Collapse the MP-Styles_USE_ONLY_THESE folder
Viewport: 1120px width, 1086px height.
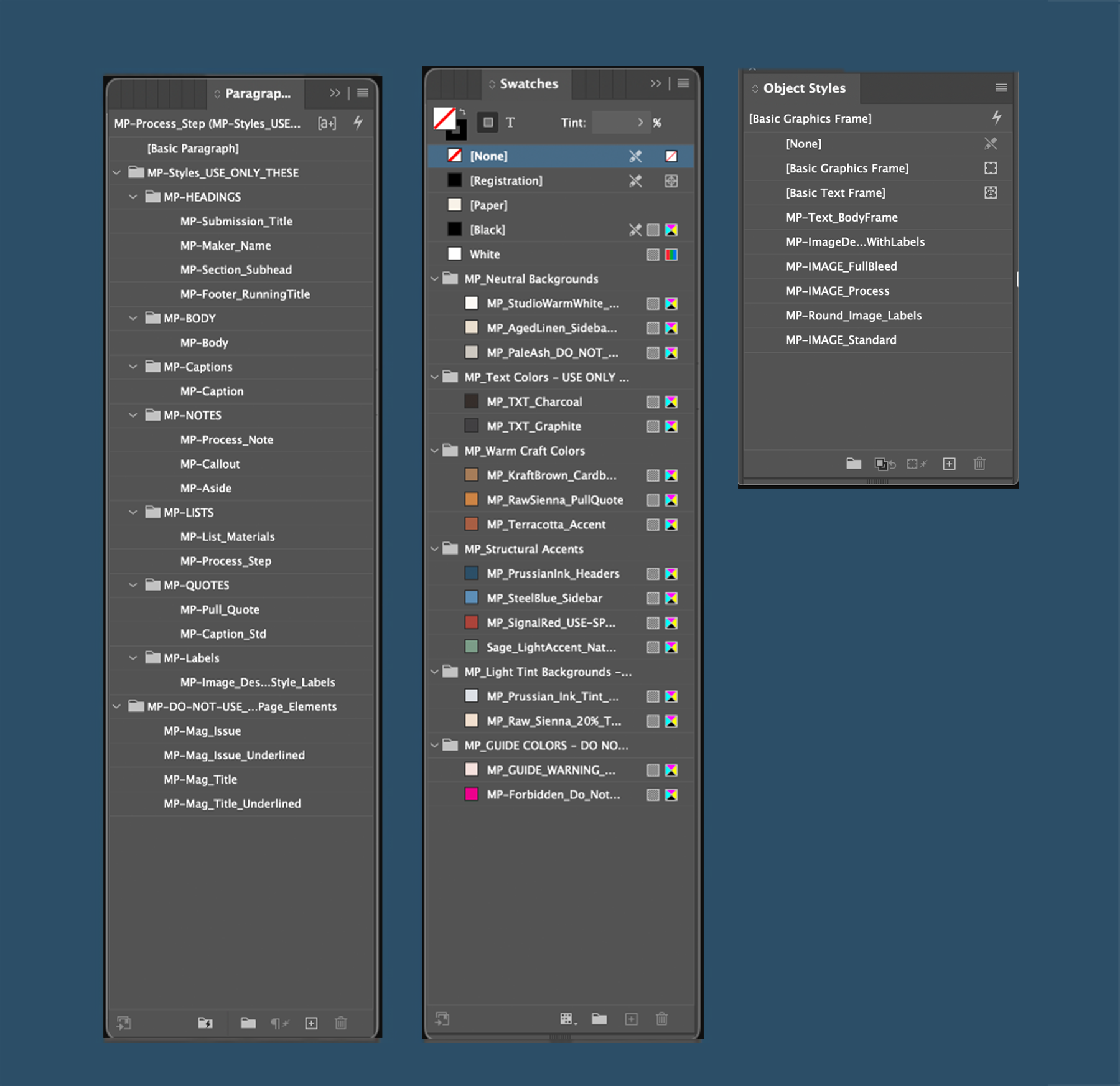click(117, 172)
